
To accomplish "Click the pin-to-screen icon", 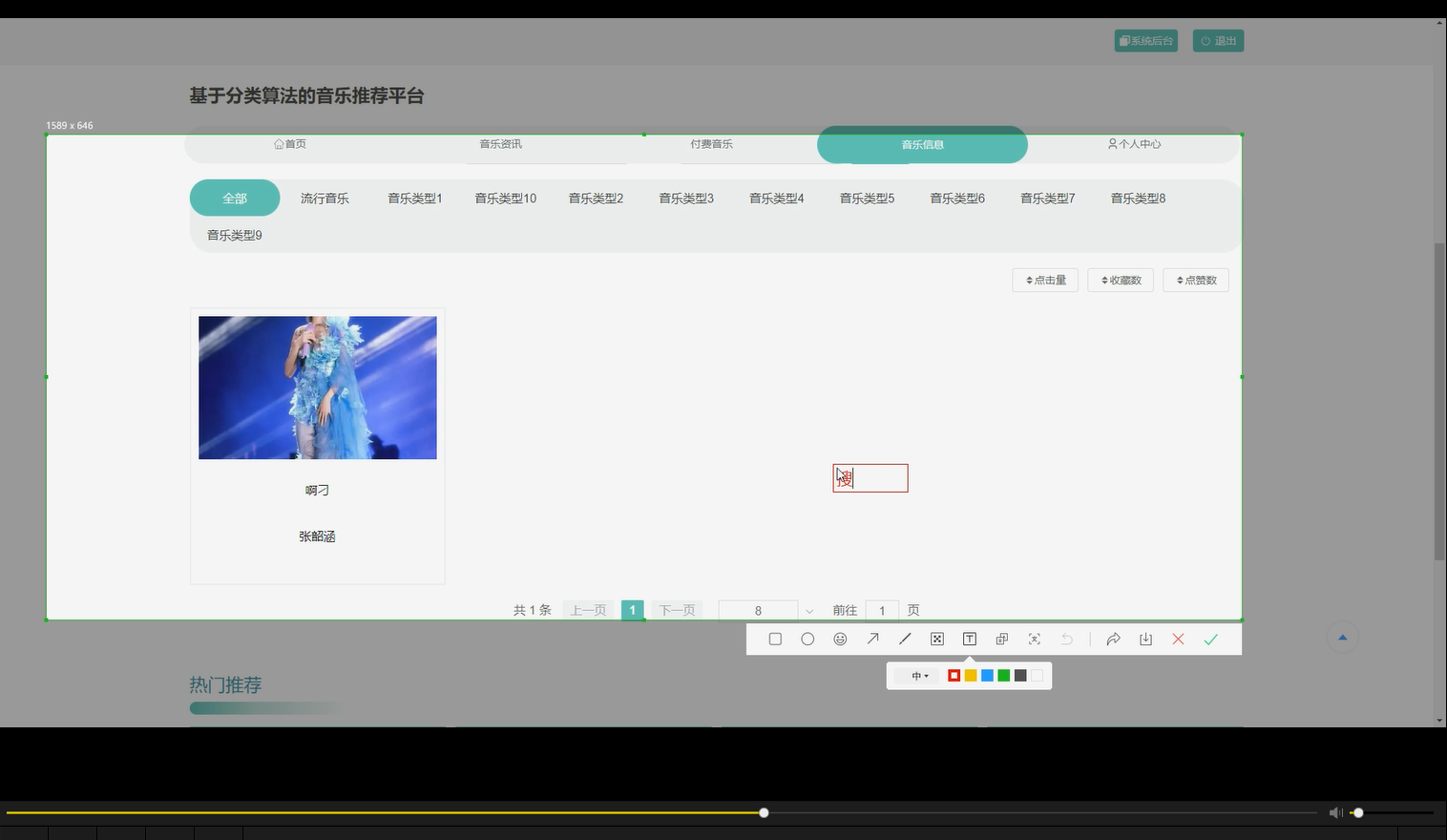I will (x=1001, y=639).
